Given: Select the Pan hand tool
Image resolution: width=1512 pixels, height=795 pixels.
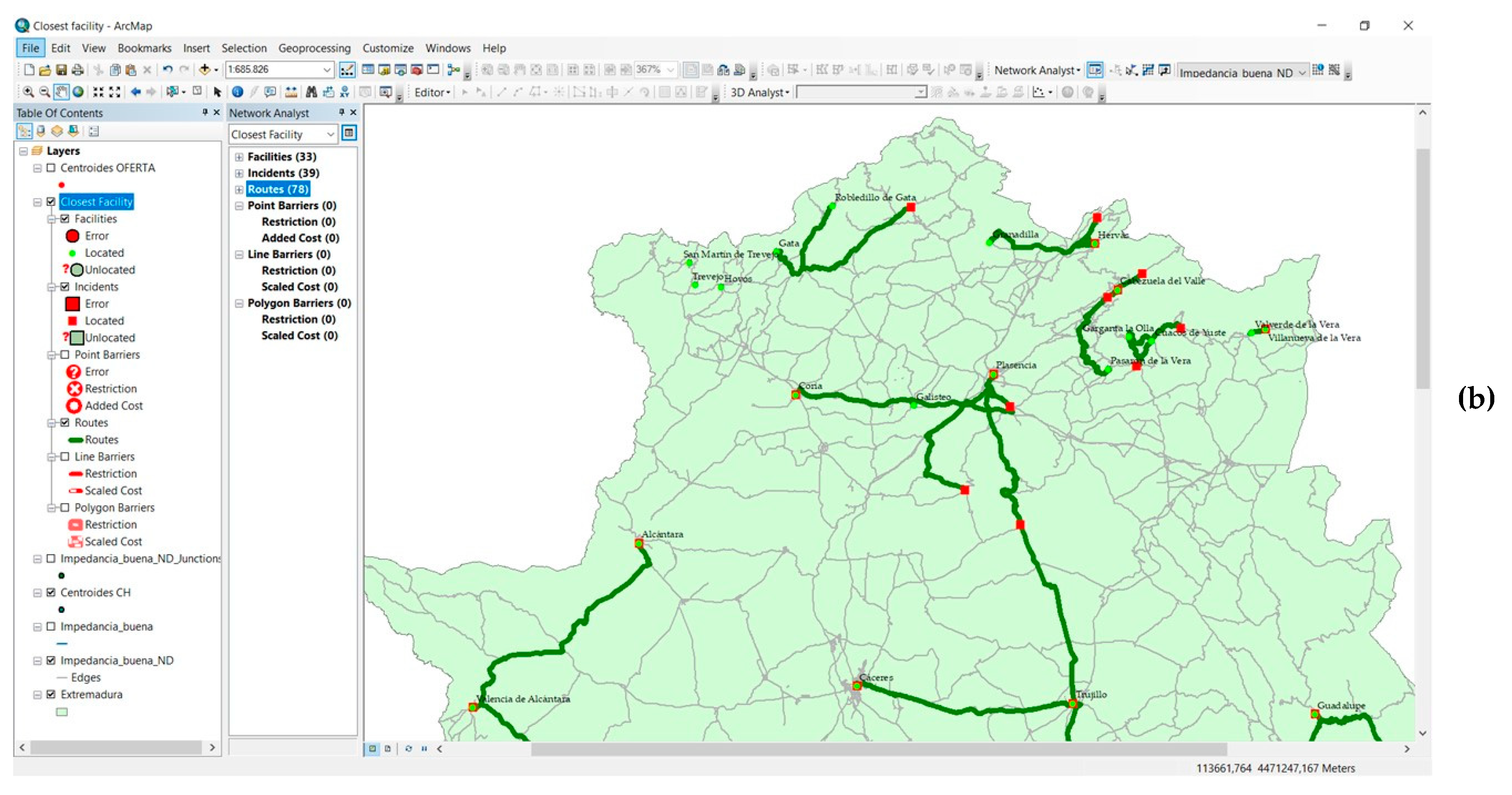Looking at the screenshot, I should click(61, 92).
